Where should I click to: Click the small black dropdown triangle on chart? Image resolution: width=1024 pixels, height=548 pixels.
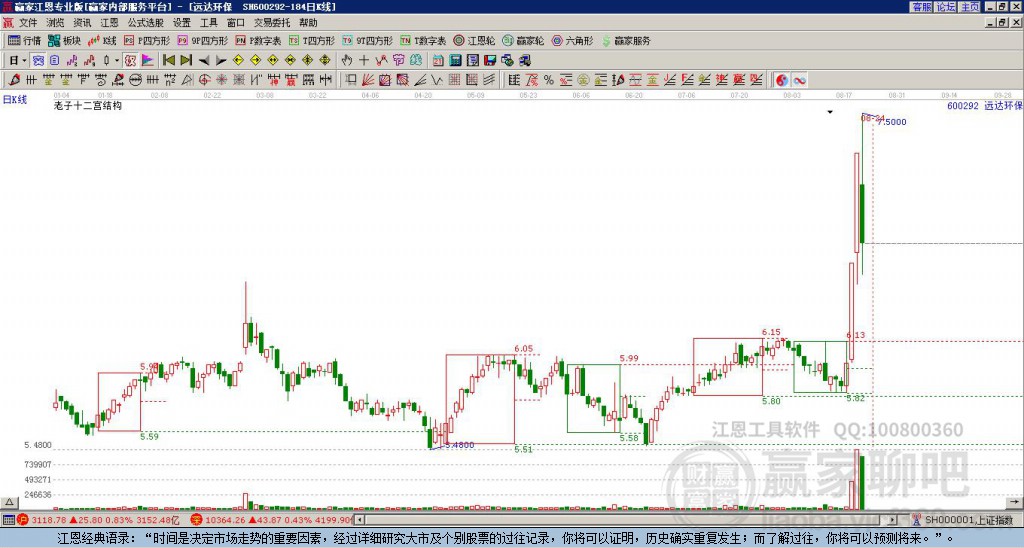[830, 112]
